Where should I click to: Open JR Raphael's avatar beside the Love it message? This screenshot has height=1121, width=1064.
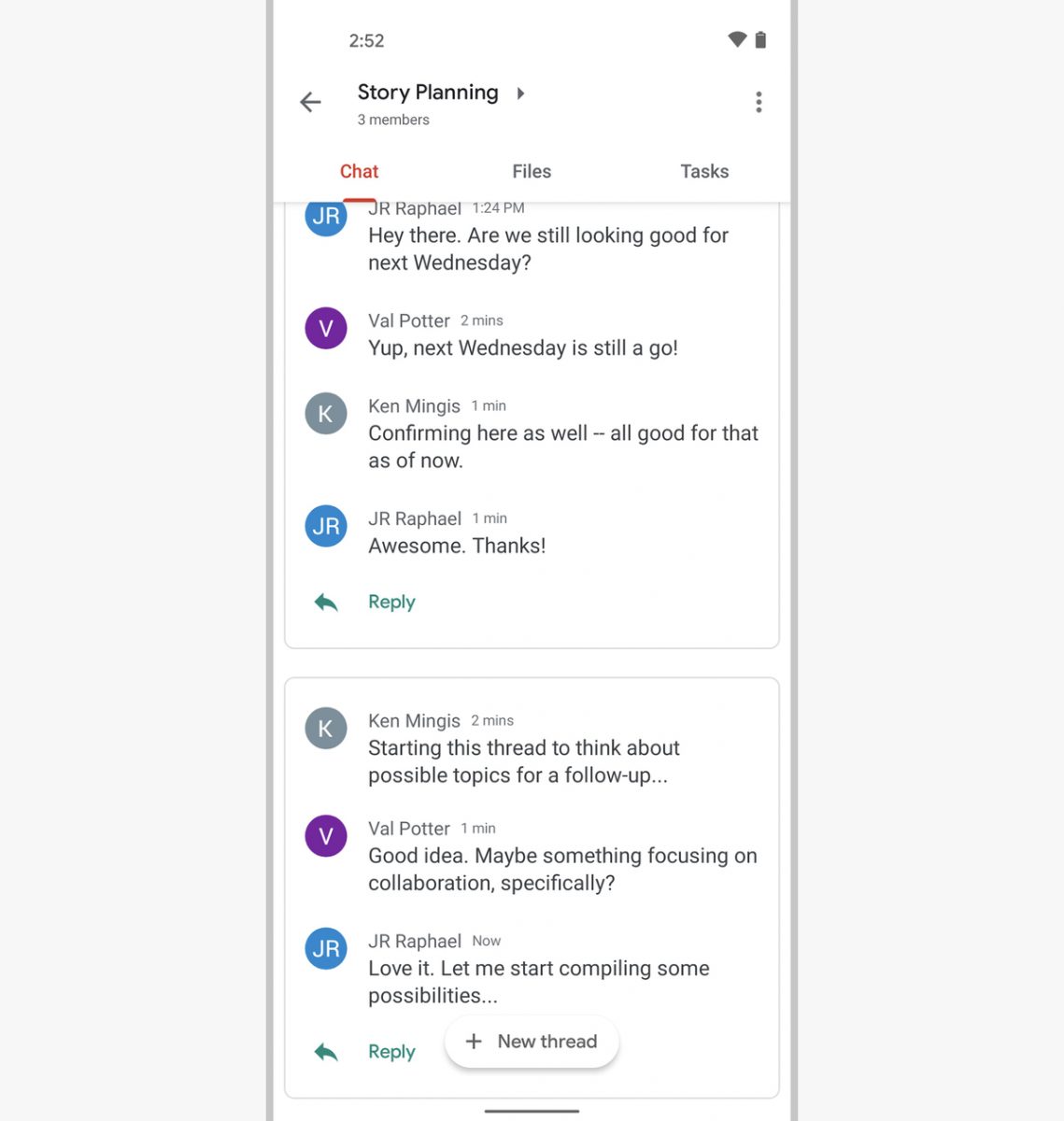click(x=326, y=948)
